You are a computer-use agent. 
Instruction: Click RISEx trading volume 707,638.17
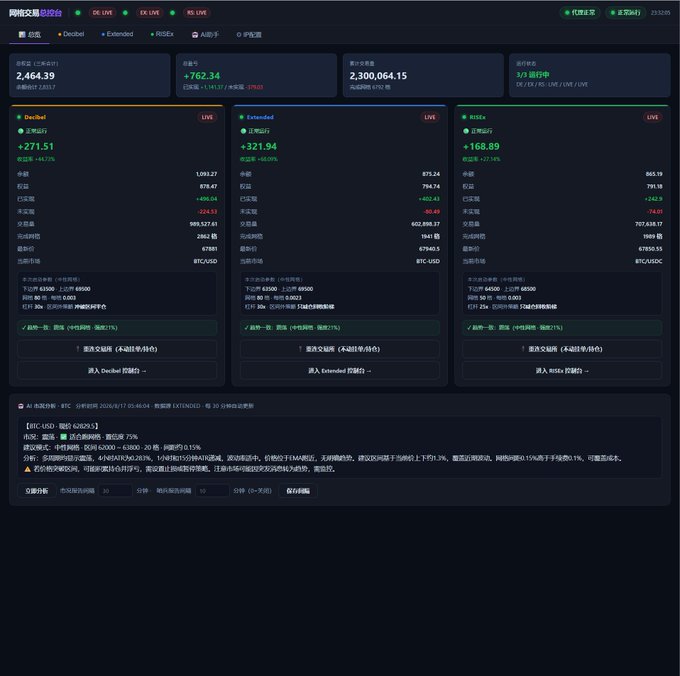649,224
